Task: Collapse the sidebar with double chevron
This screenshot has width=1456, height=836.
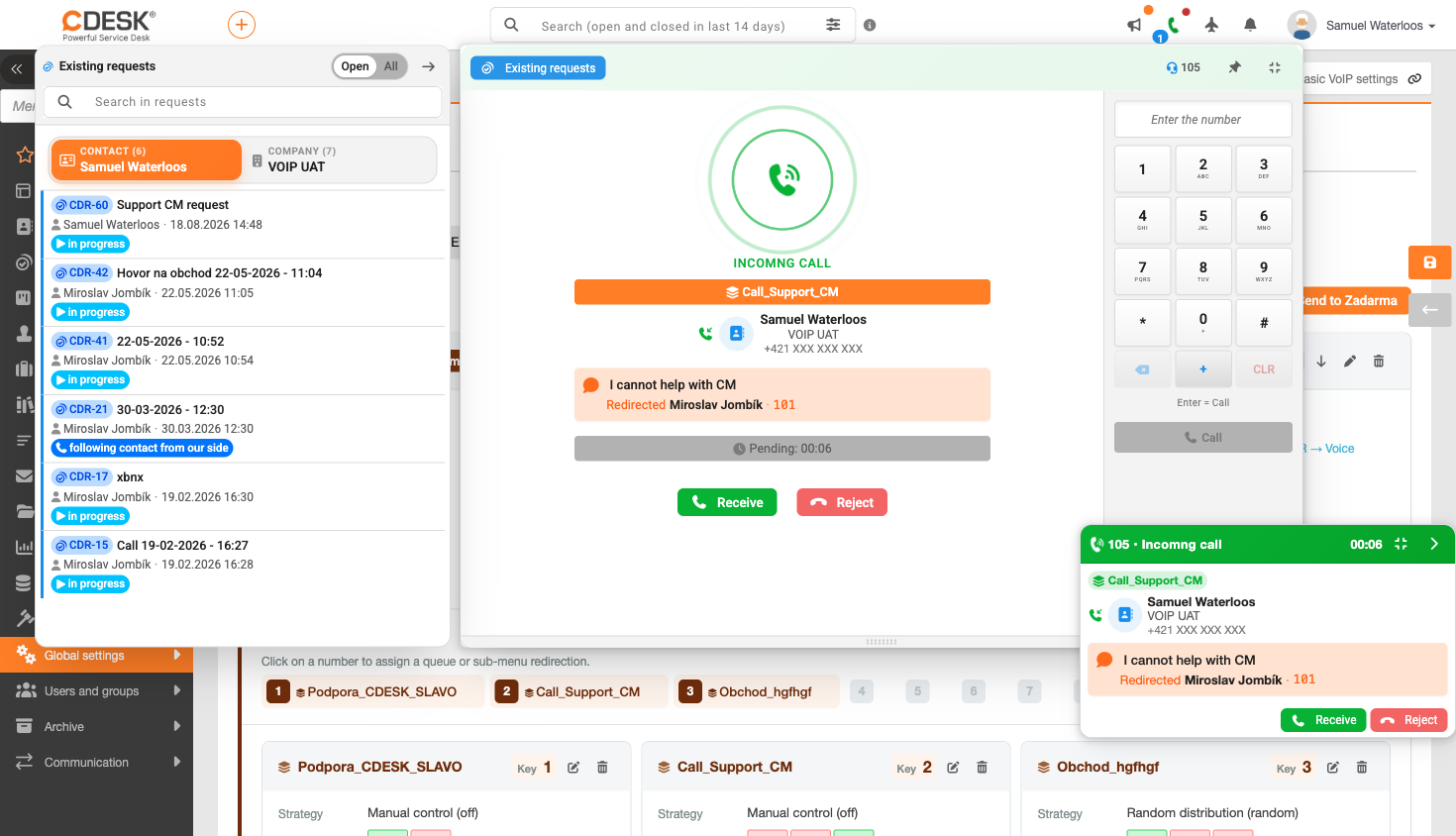Action: (x=17, y=68)
